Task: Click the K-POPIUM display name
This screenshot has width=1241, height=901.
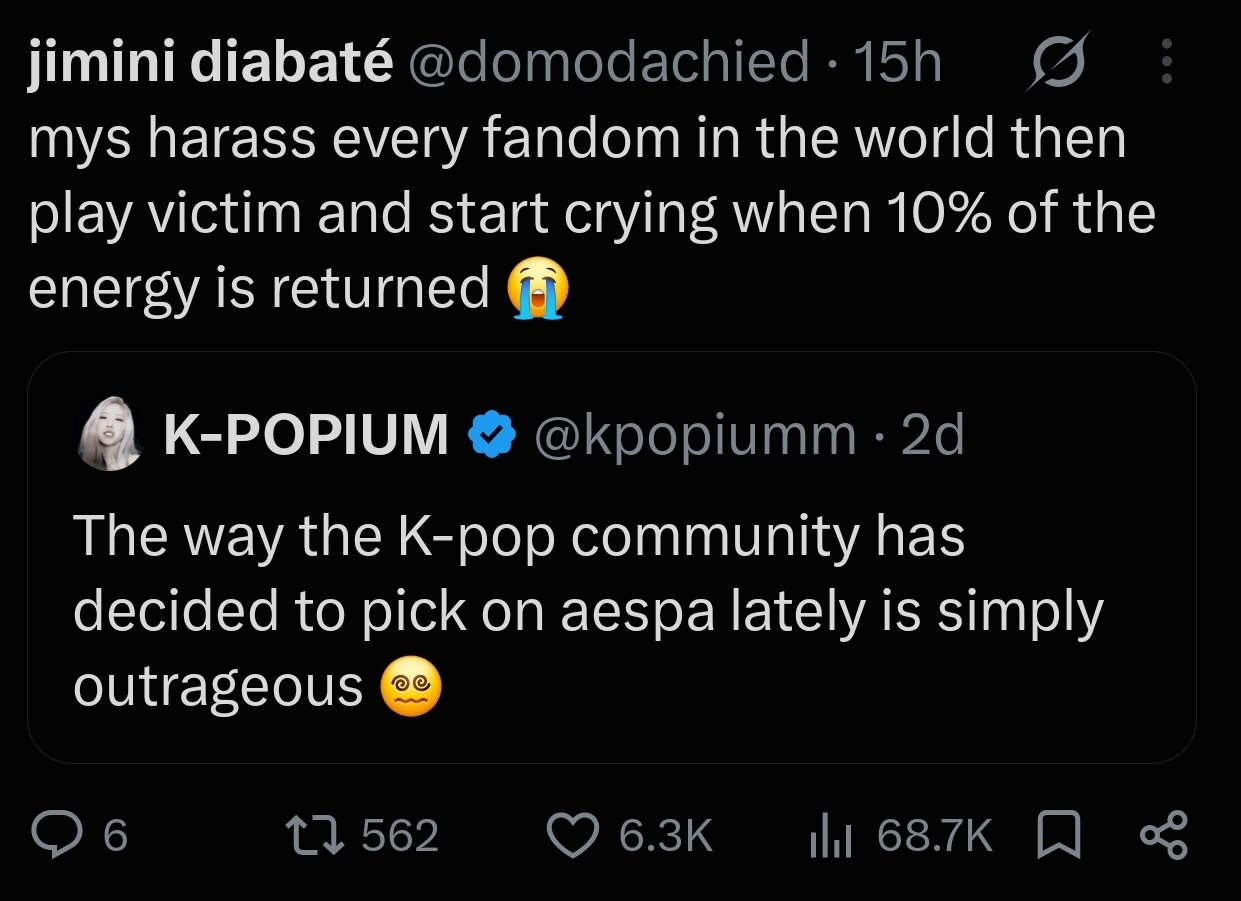Action: (305, 435)
